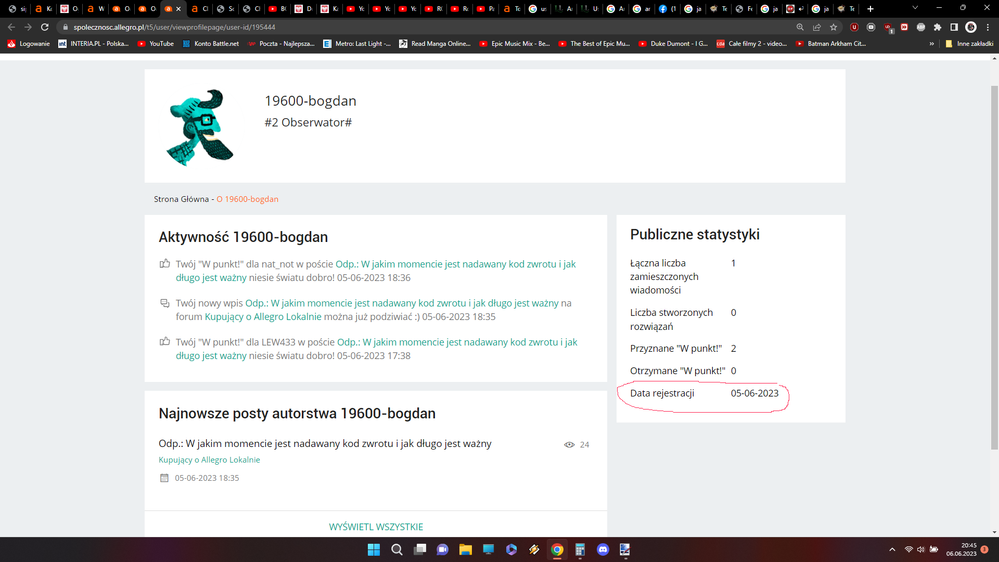
Task: Switch to the Facebook tab
Action: (x=667, y=9)
